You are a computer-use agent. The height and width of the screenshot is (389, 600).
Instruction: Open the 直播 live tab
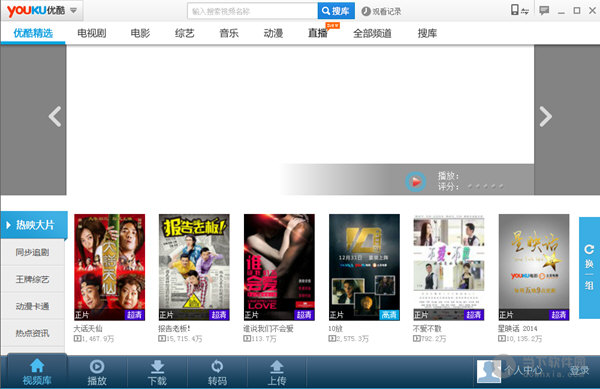click(318, 33)
